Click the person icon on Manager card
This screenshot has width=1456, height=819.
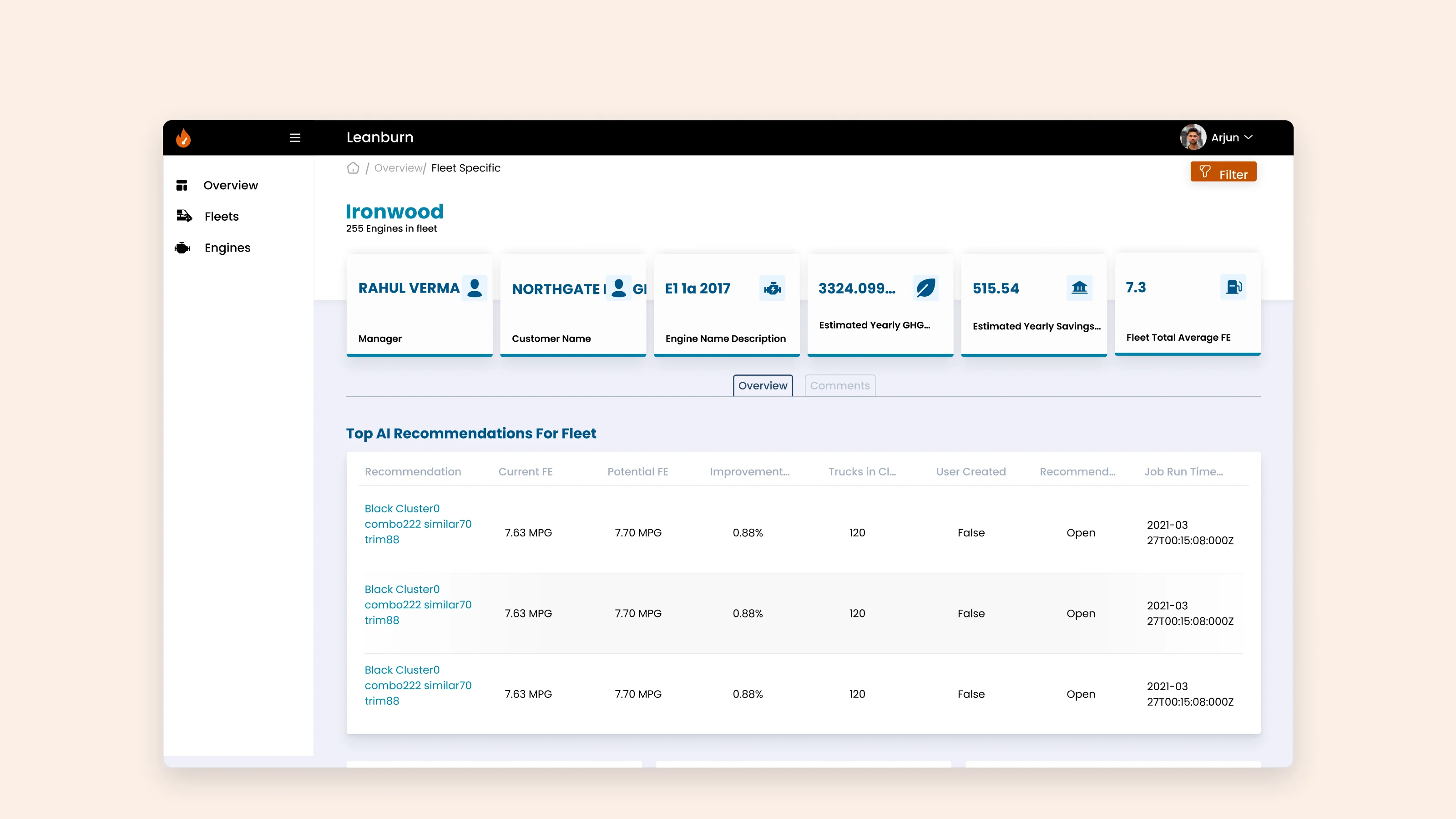pos(474,288)
